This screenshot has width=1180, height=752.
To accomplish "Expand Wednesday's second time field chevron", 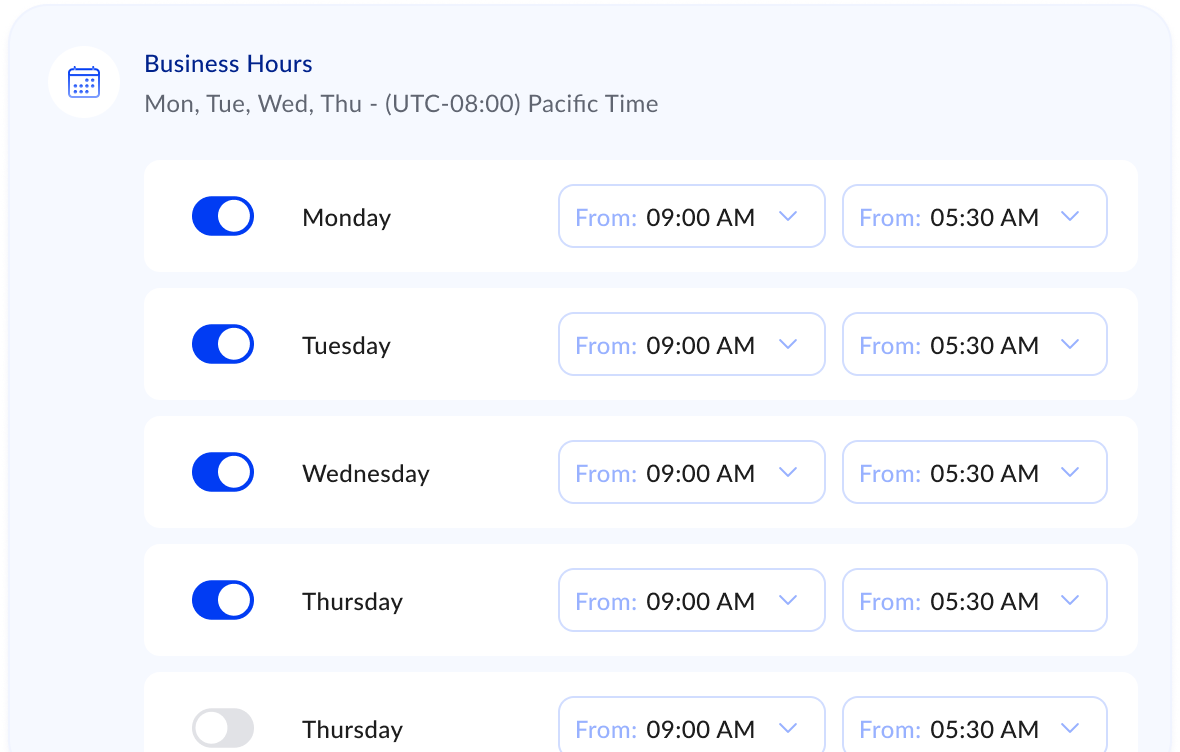I will point(1070,472).
